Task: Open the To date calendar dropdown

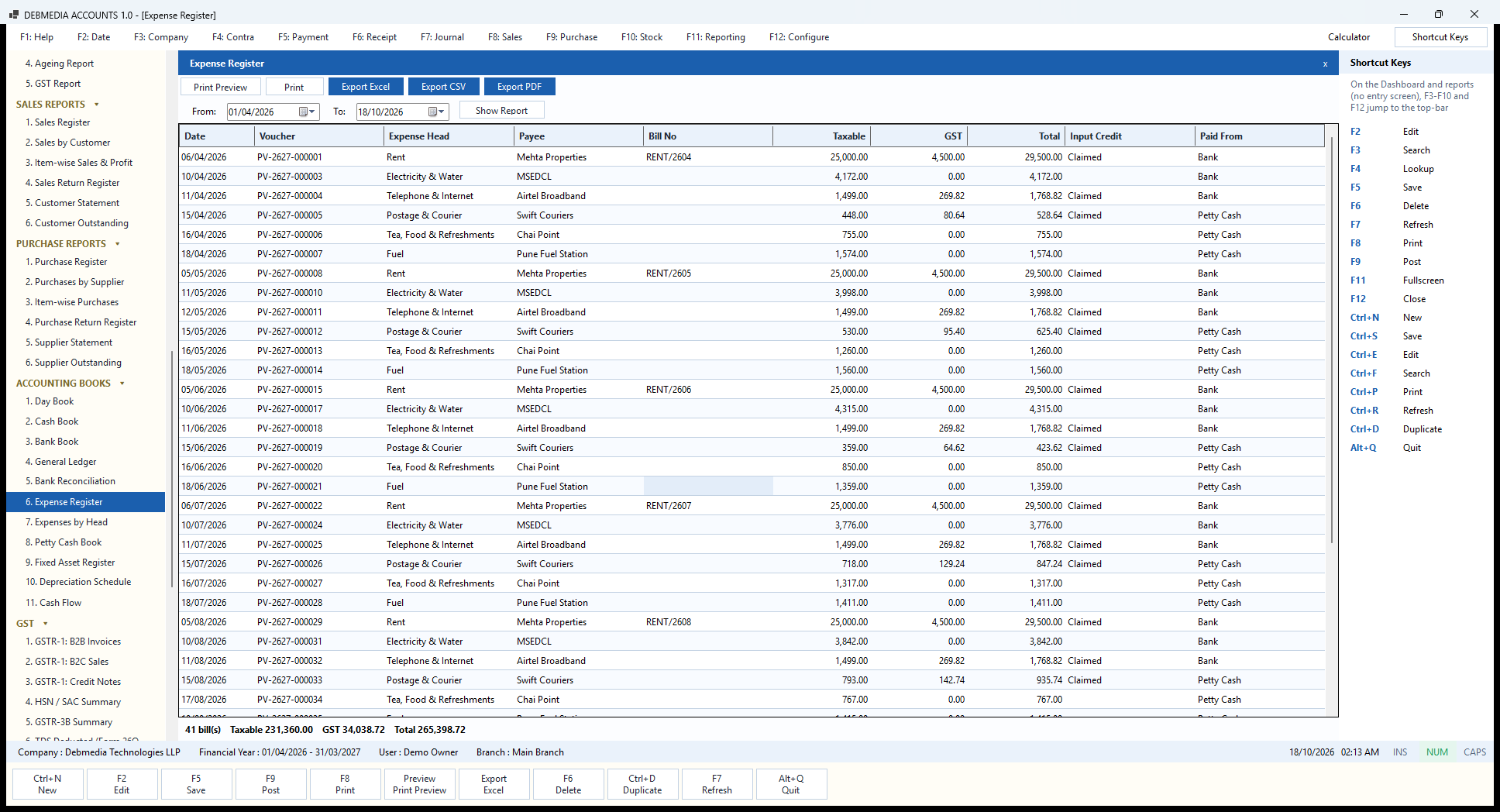Action: (x=437, y=112)
